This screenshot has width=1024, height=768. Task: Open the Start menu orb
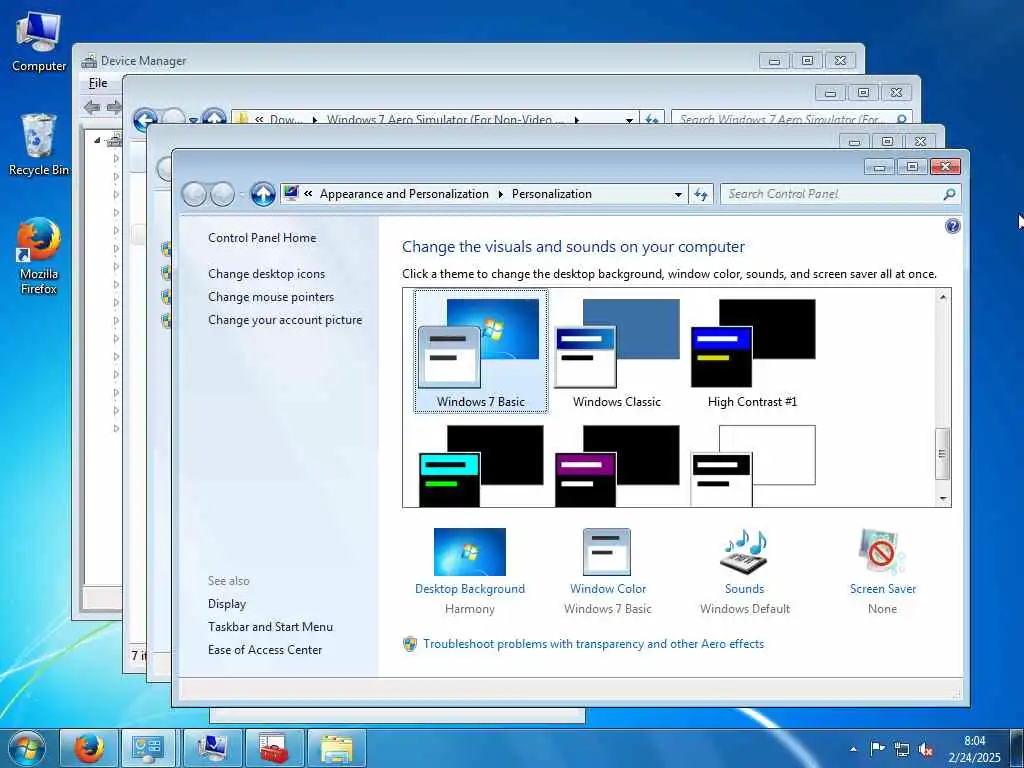click(27, 748)
